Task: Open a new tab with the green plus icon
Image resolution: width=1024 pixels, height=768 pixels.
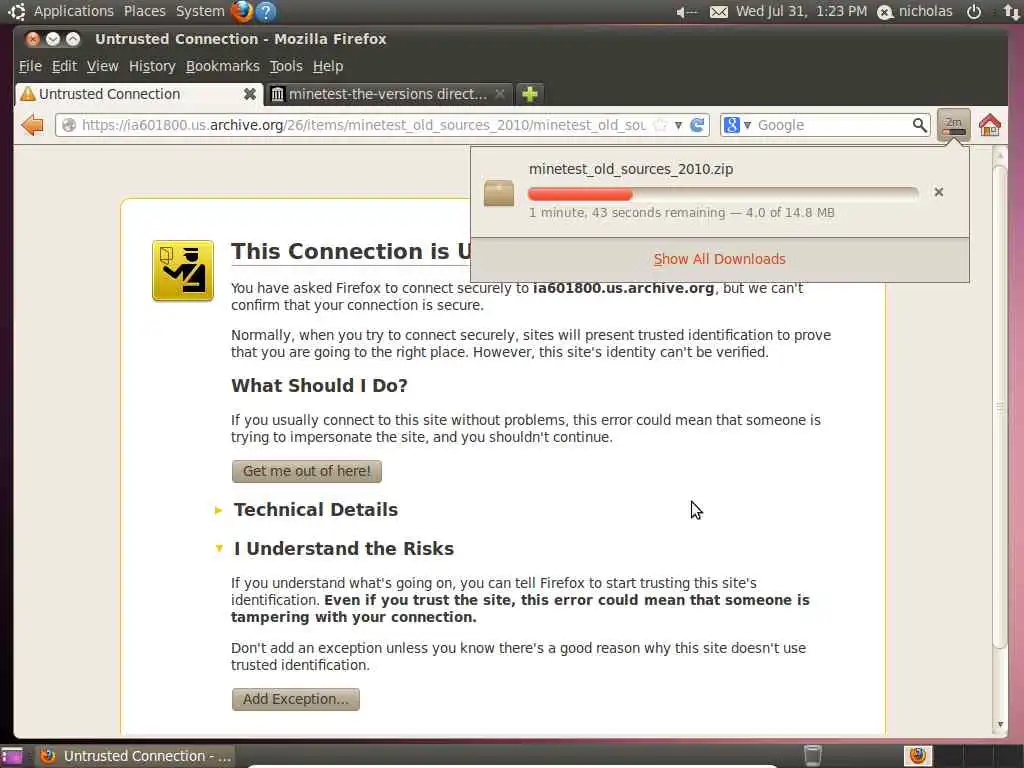Action: pyautogui.click(x=530, y=94)
